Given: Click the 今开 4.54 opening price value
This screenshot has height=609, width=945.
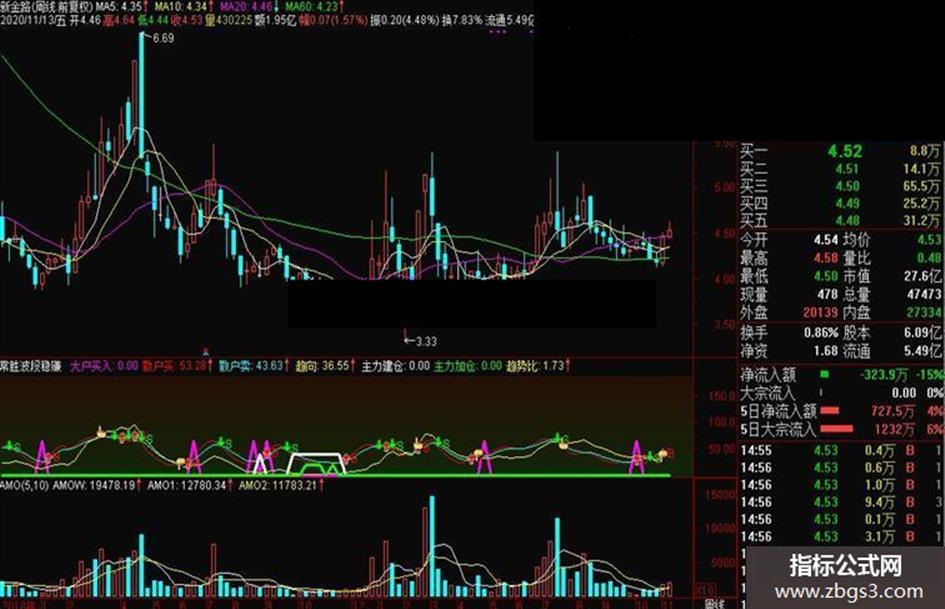Looking at the screenshot, I should coord(826,240).
